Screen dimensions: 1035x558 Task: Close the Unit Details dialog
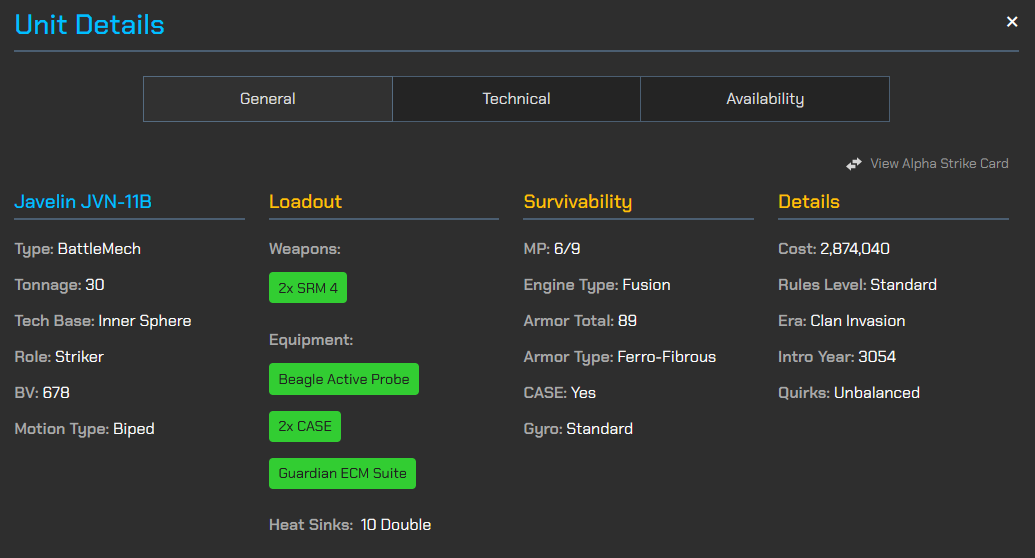click(1011, 22)
